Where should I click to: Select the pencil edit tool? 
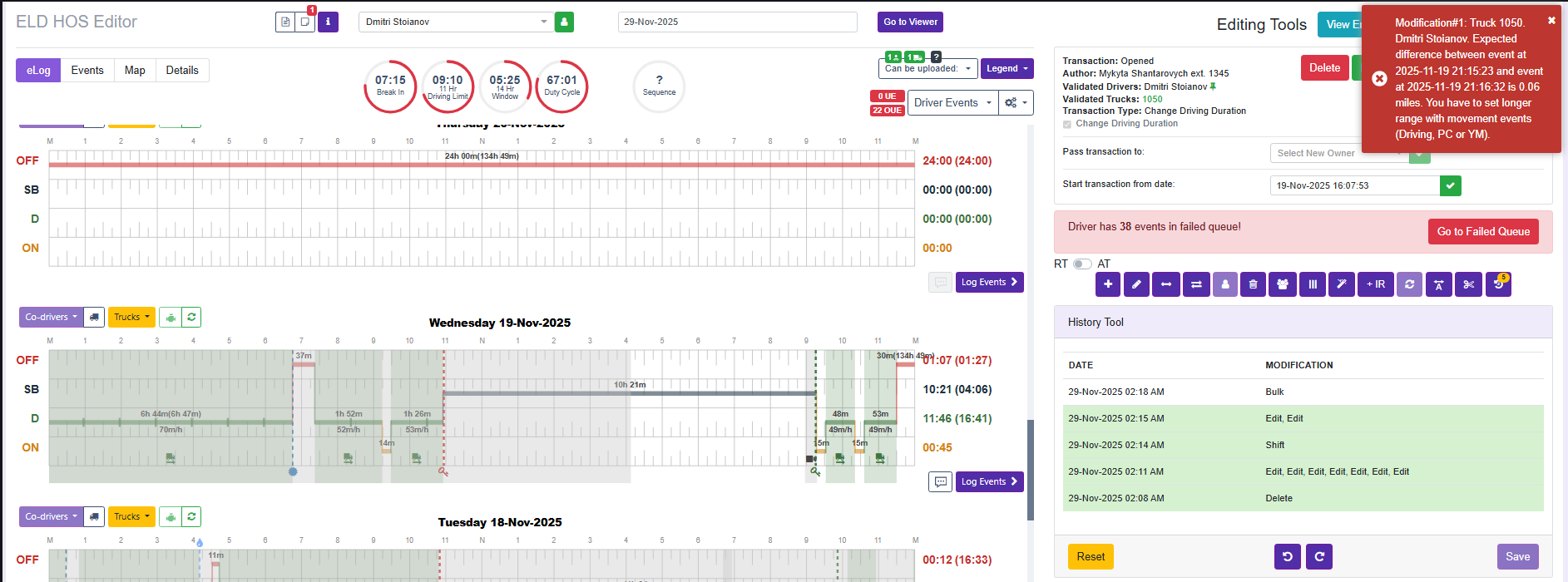click(1137, 284)
